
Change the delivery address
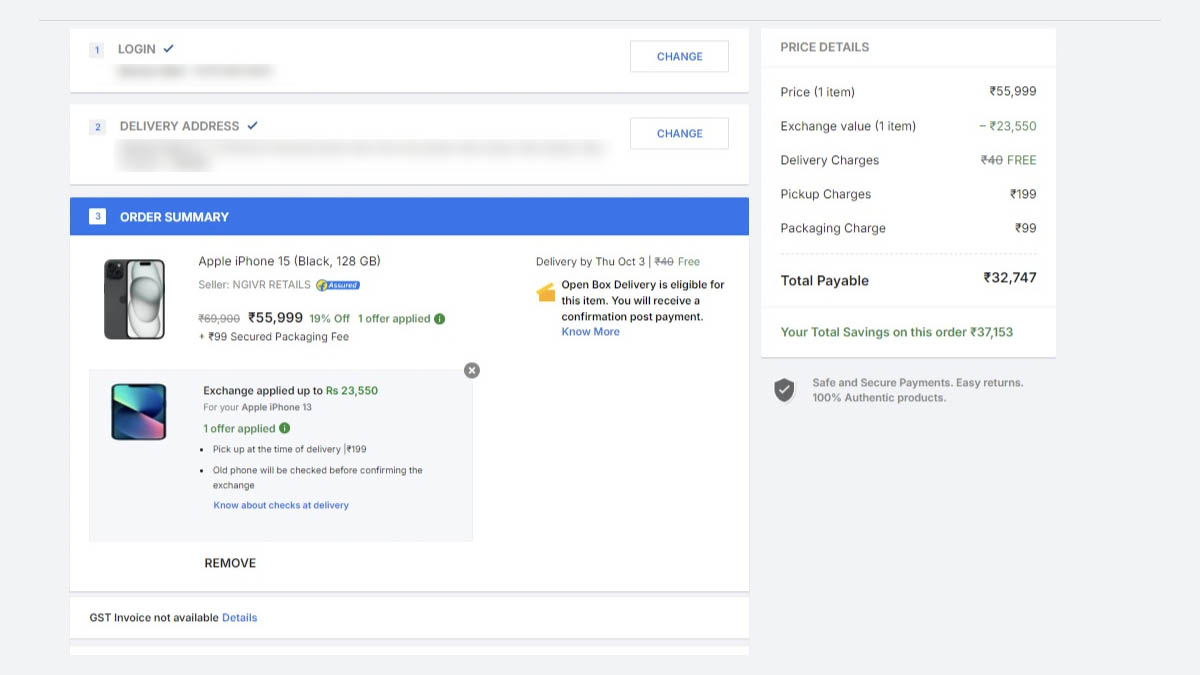point(679,133)
